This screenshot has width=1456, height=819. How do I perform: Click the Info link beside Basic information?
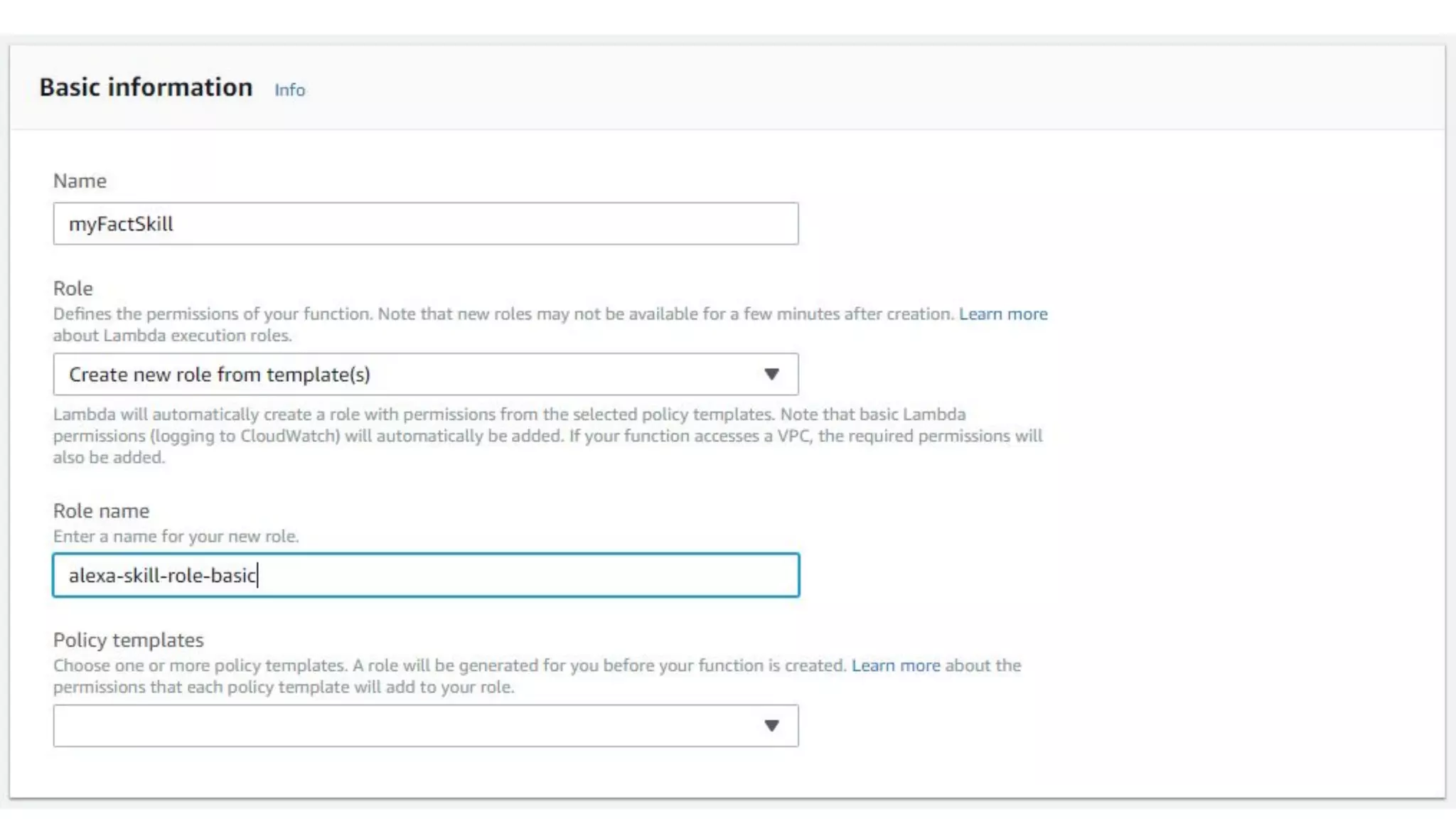289,90
